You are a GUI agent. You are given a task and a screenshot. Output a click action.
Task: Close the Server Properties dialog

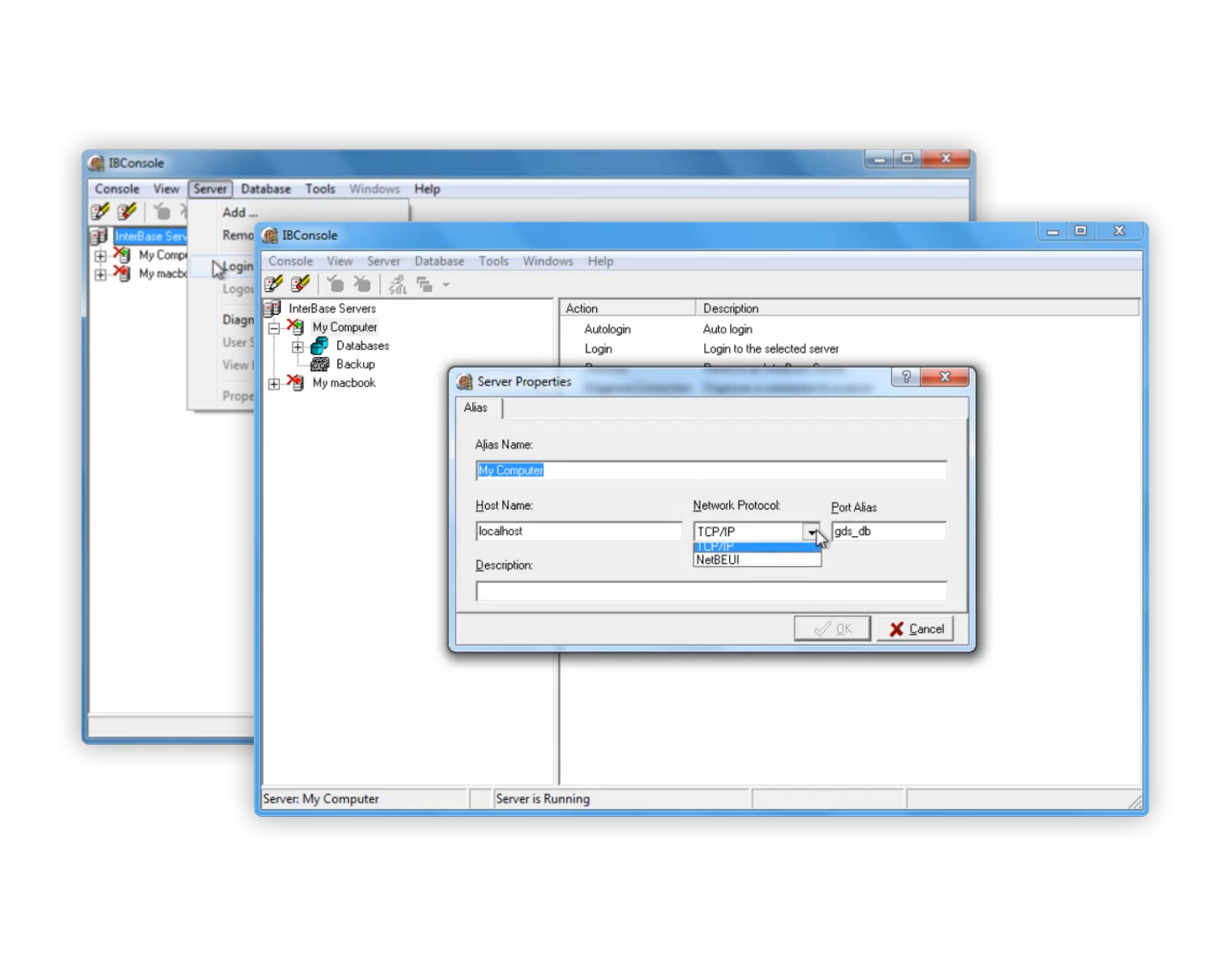click(x=945, y=377)
